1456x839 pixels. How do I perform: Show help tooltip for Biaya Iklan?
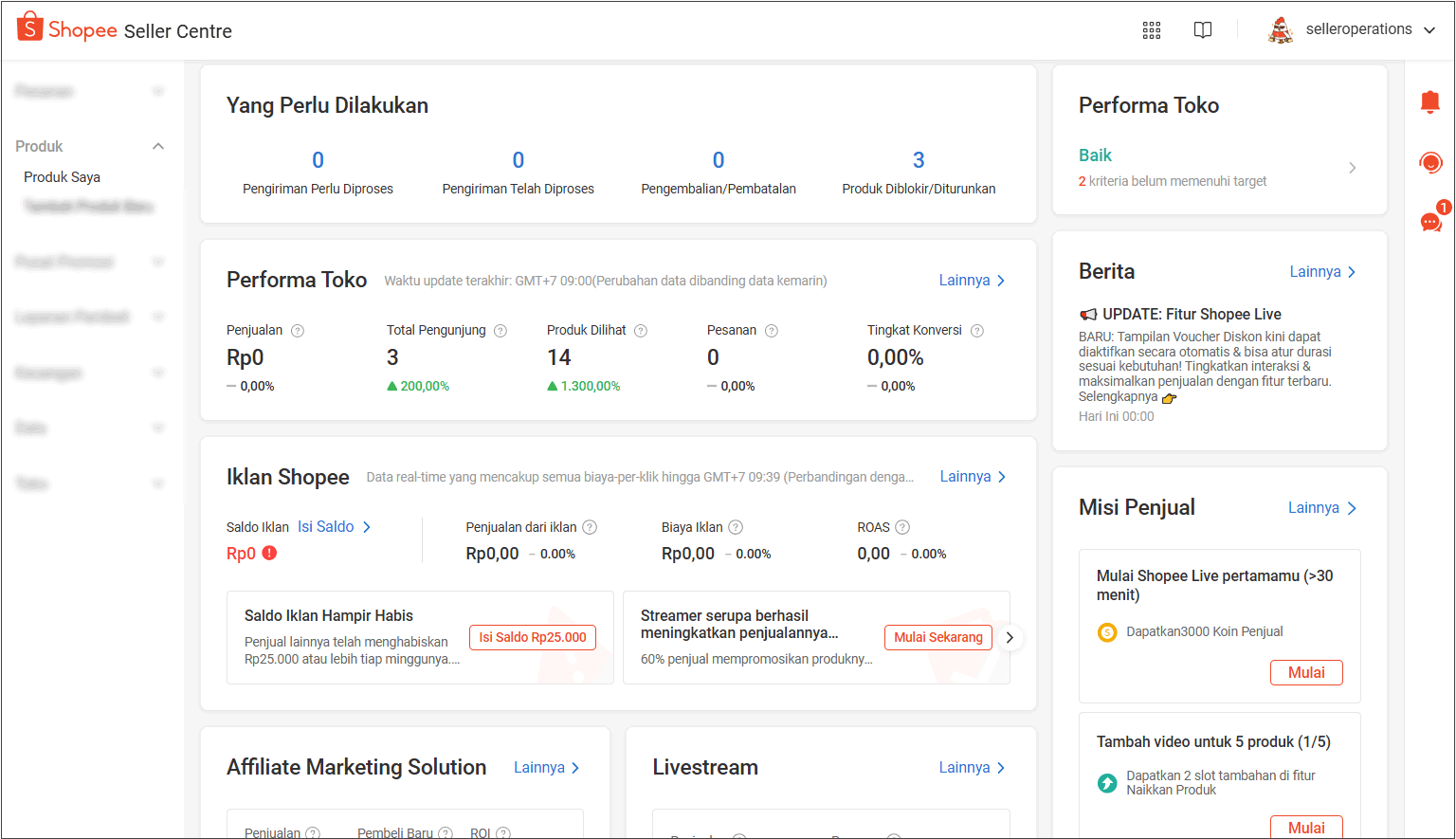pos(736,527)
